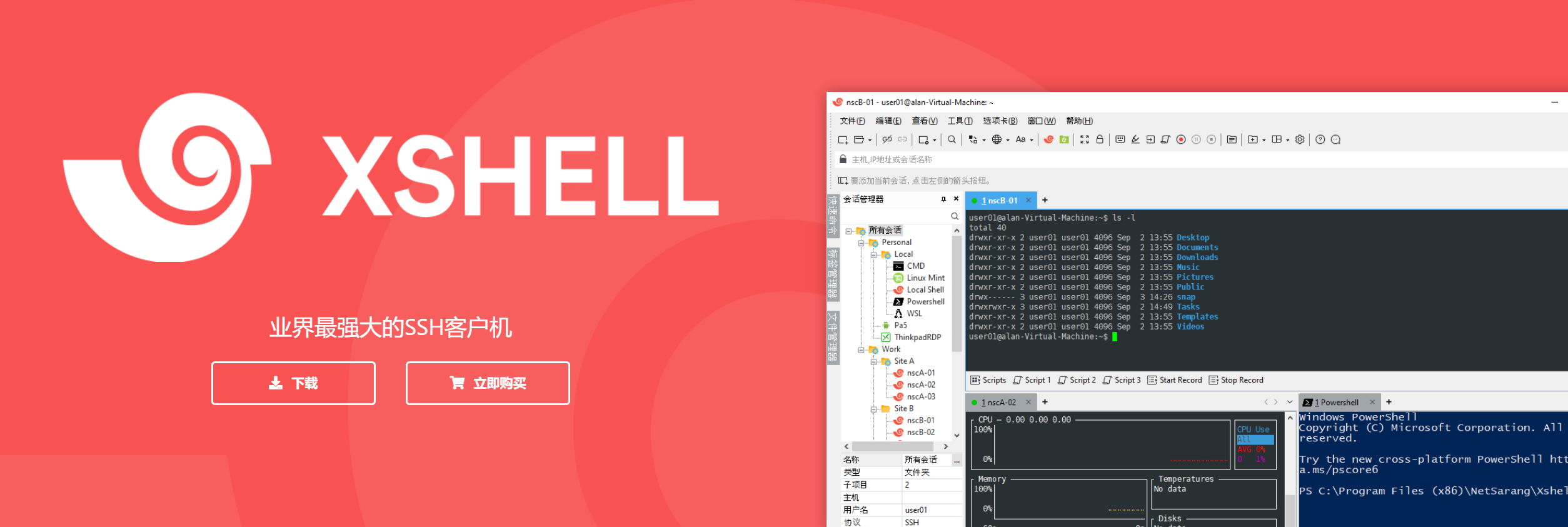Click the new tab group plus icon
The width and height of the screenshot is (1568, 527).
point(1253,140)
